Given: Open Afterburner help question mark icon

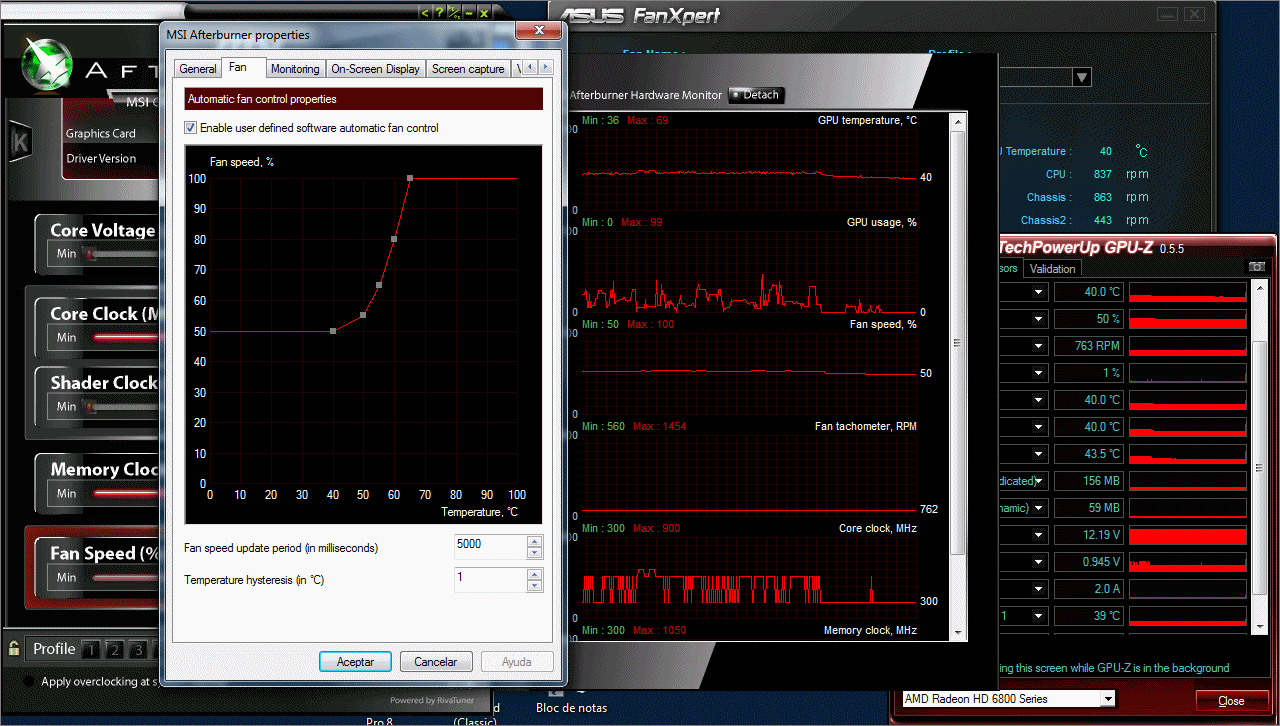Looking at the screenshot, I should pos(439,13).
